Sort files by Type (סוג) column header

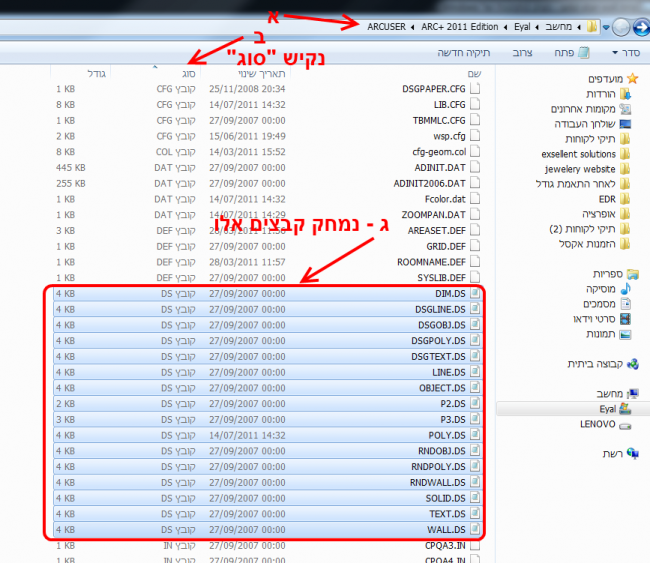pos(187,74)
